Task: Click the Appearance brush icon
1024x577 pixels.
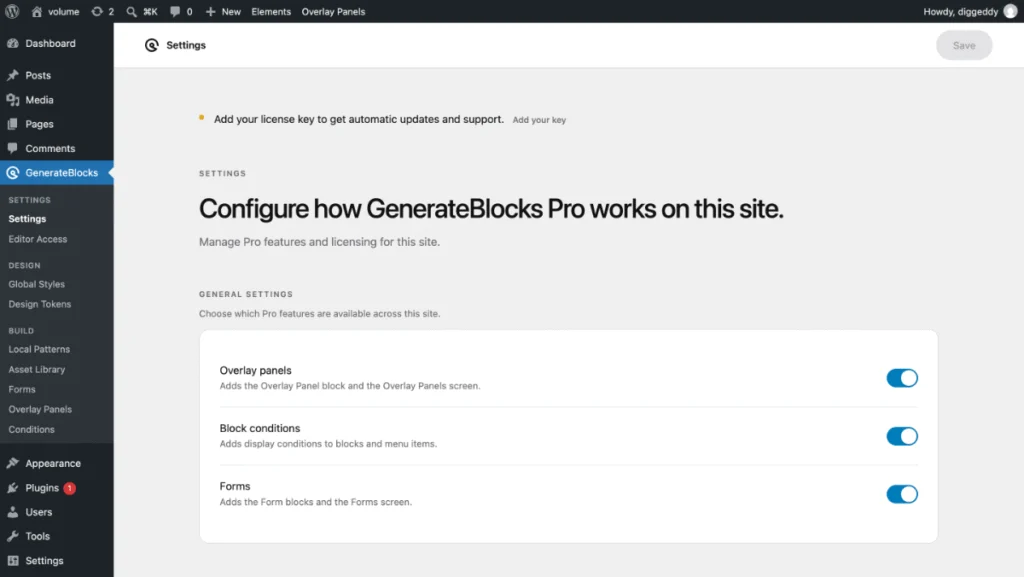Action: (13, 463)
